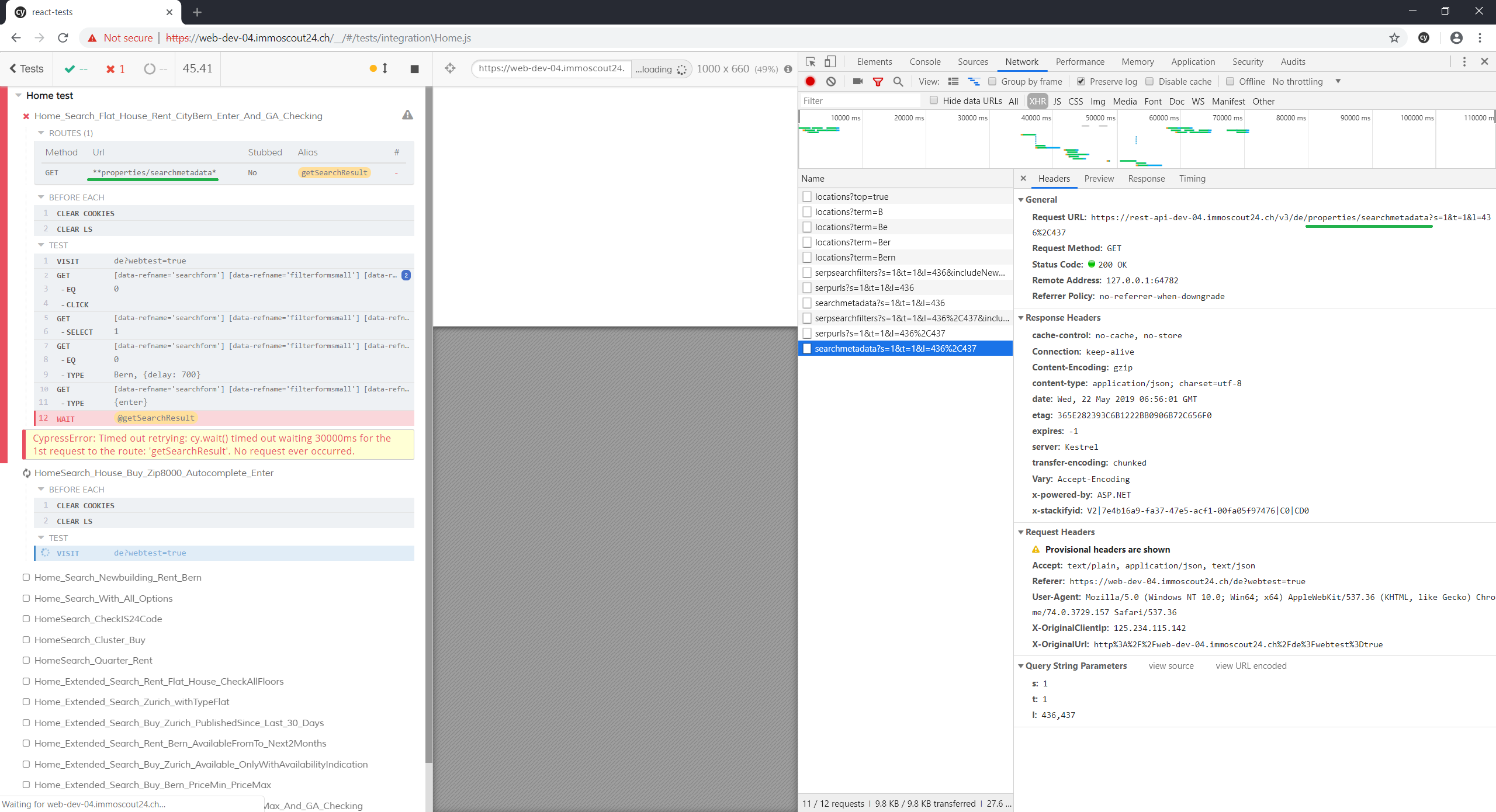Open the Preview tab of request
This screenshot has height=812, width=1496.
1099,179
